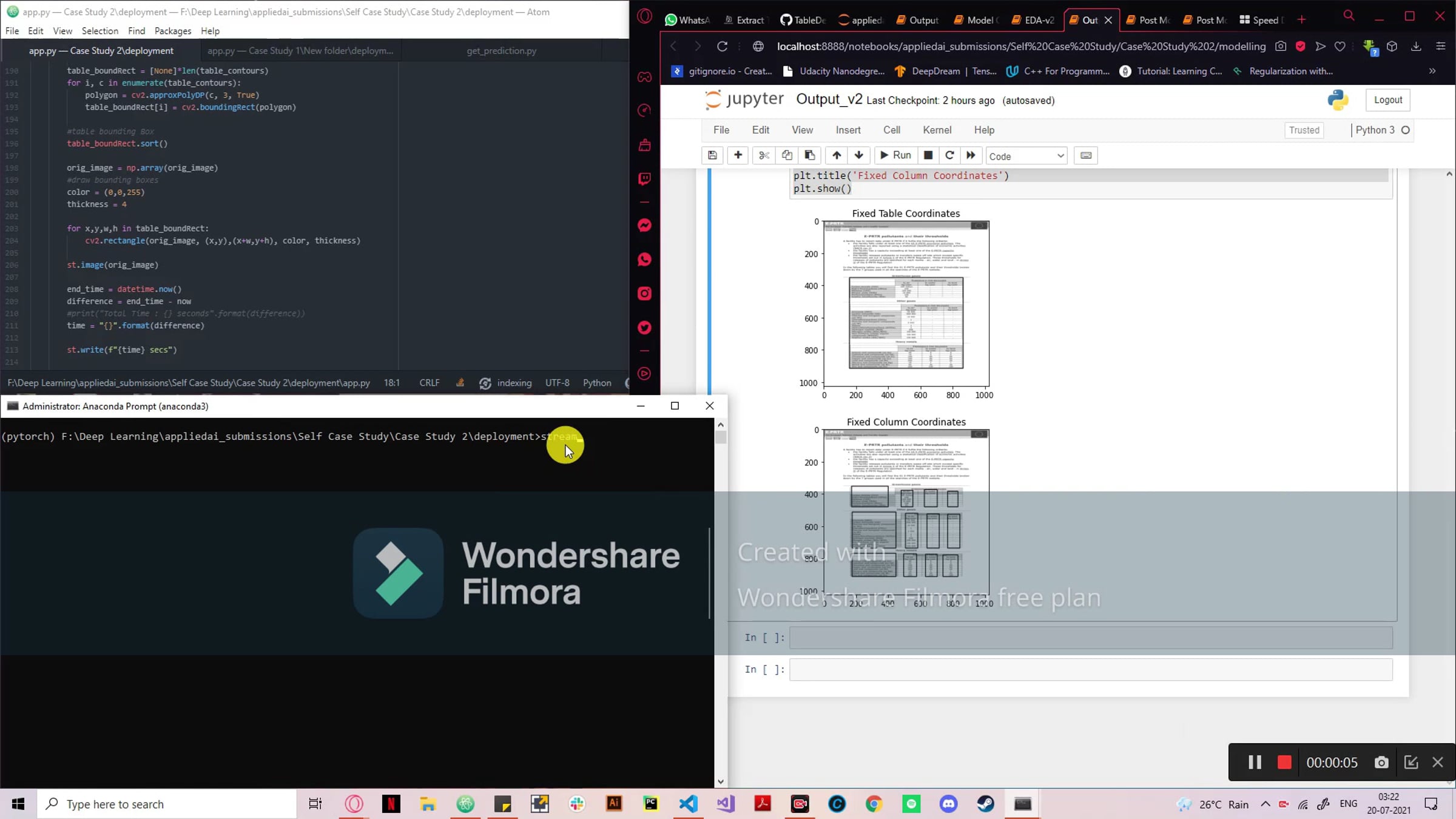The image size is (1456, 819).
Task: Click the Run button in Jupyter
Action: 895,155
